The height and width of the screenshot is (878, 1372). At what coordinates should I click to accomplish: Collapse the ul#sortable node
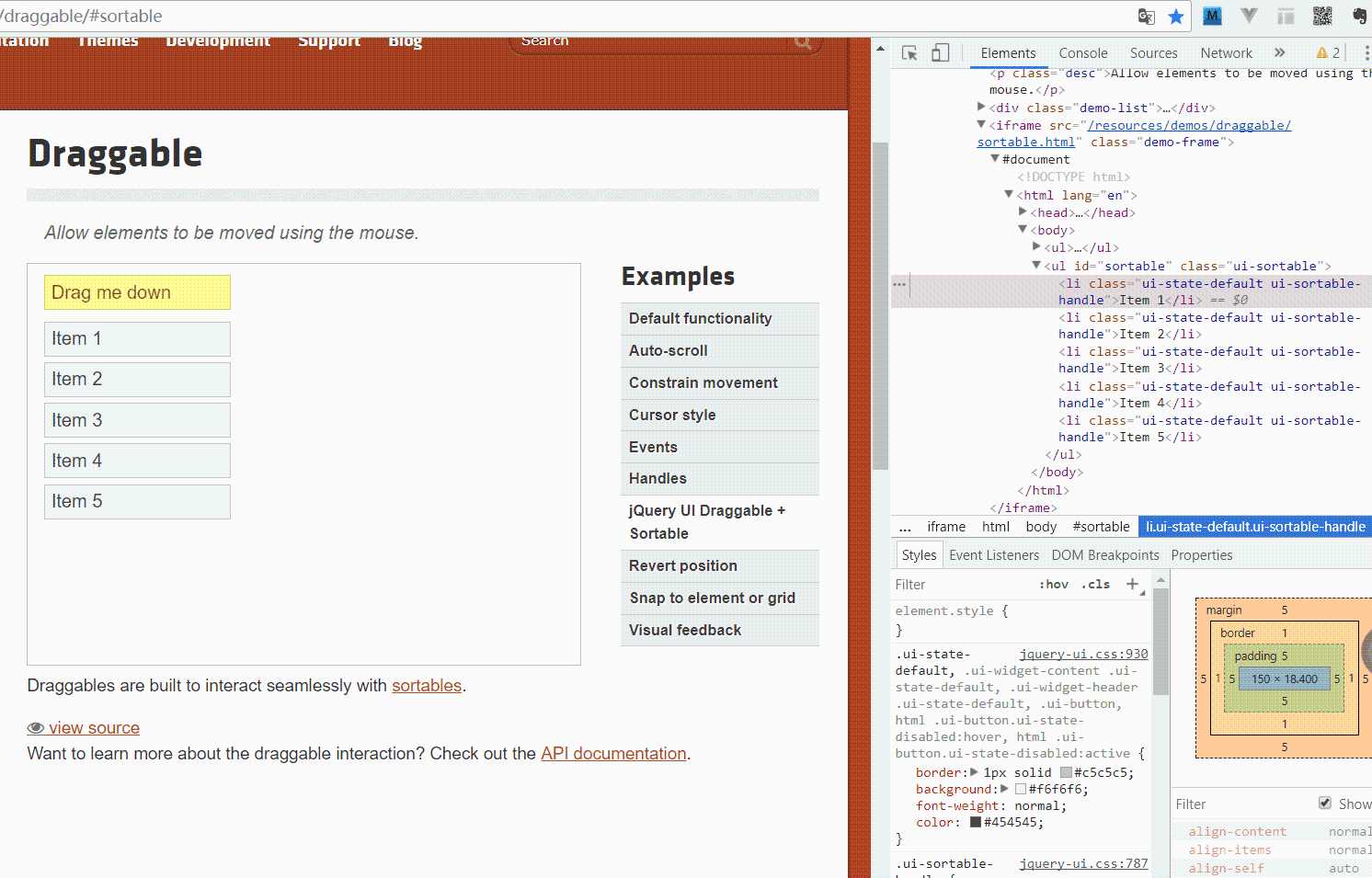[1036, 266]
